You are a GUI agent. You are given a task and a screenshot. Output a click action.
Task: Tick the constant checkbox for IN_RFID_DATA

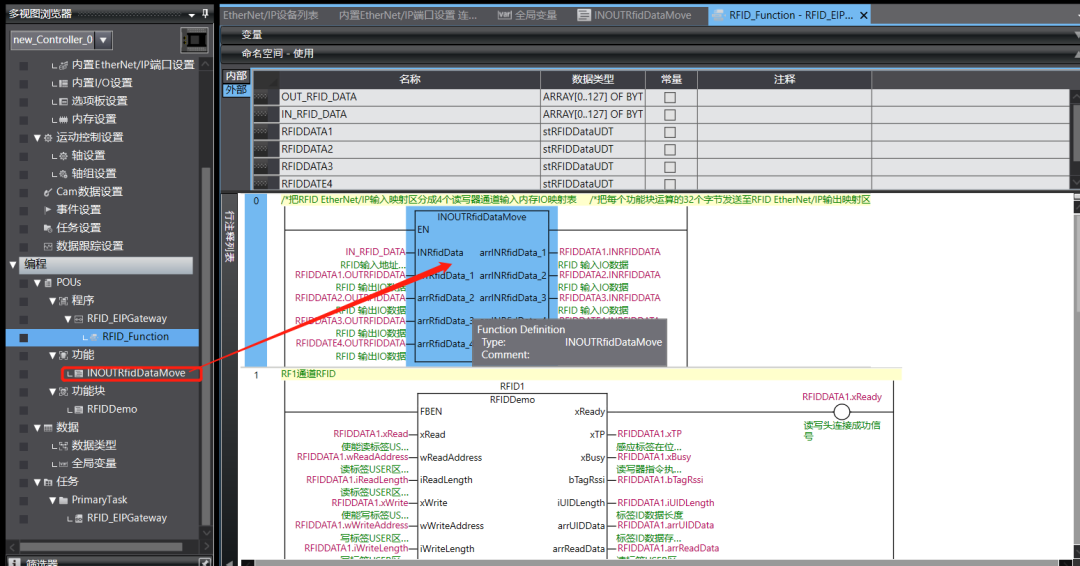(x=670, y=115)
